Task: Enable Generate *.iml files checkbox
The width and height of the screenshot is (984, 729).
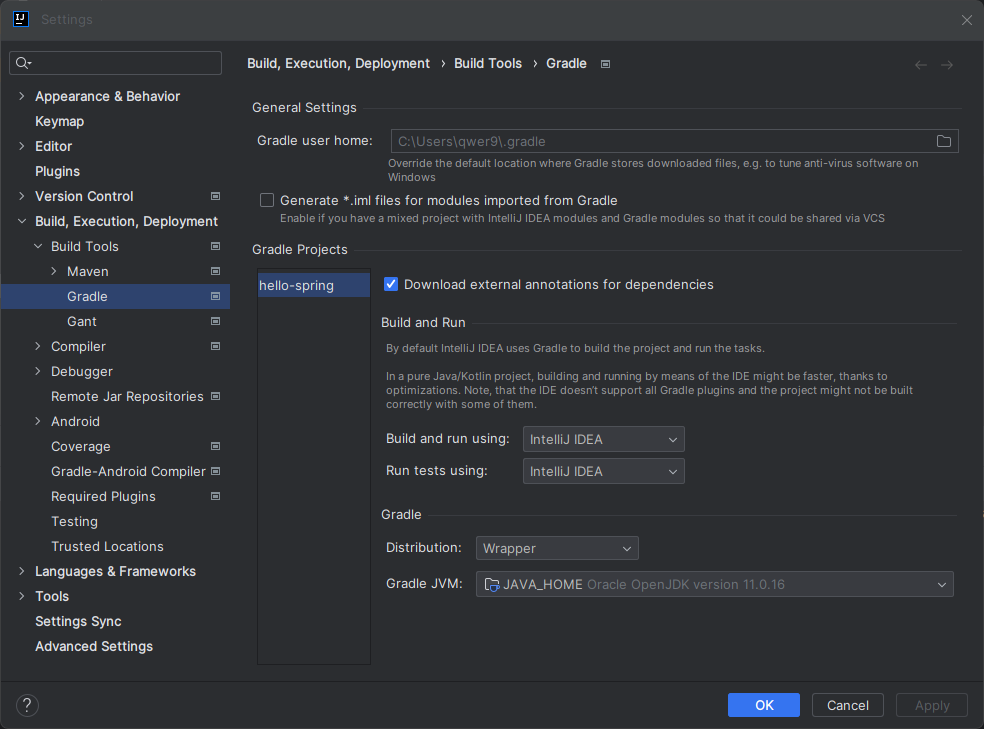Action: (267, 200)
